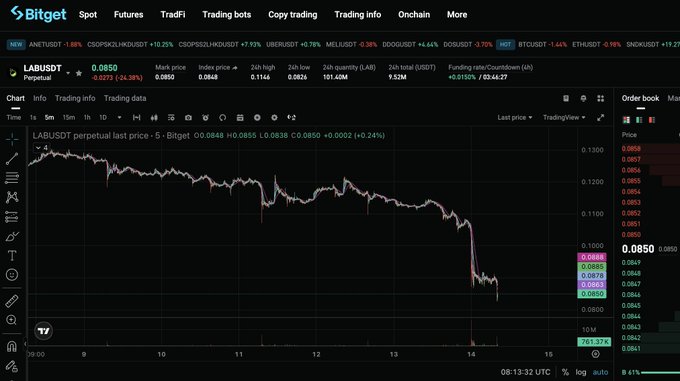
Task: Expand the LABUSDT pair selector dropdown
Action: coord(68,73)
